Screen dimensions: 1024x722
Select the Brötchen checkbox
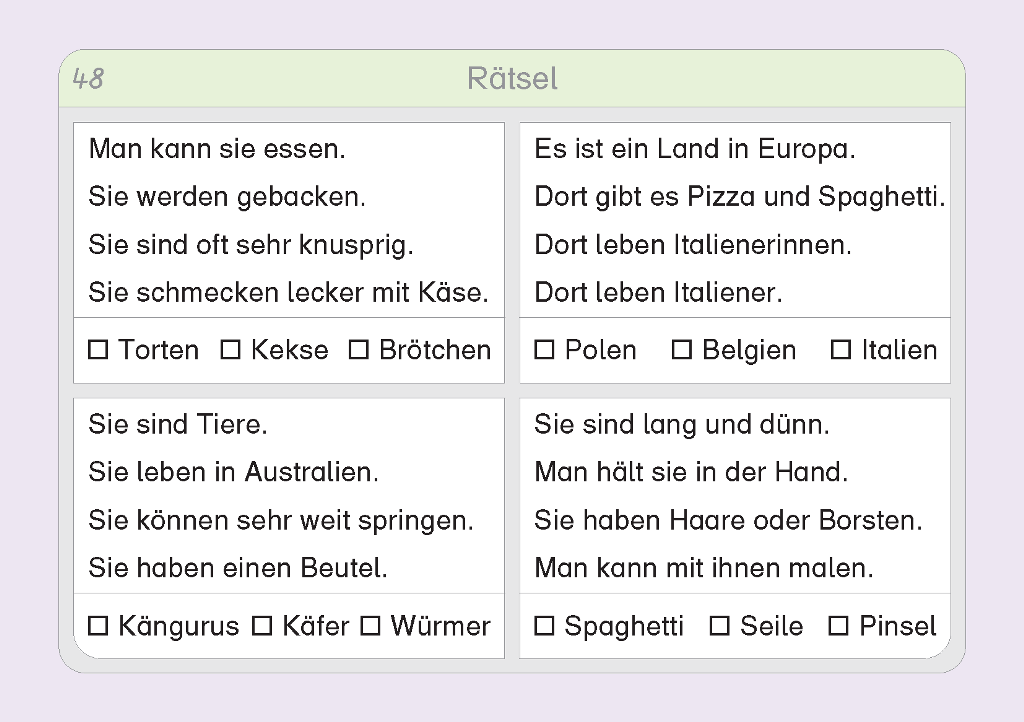click(359, 350)
